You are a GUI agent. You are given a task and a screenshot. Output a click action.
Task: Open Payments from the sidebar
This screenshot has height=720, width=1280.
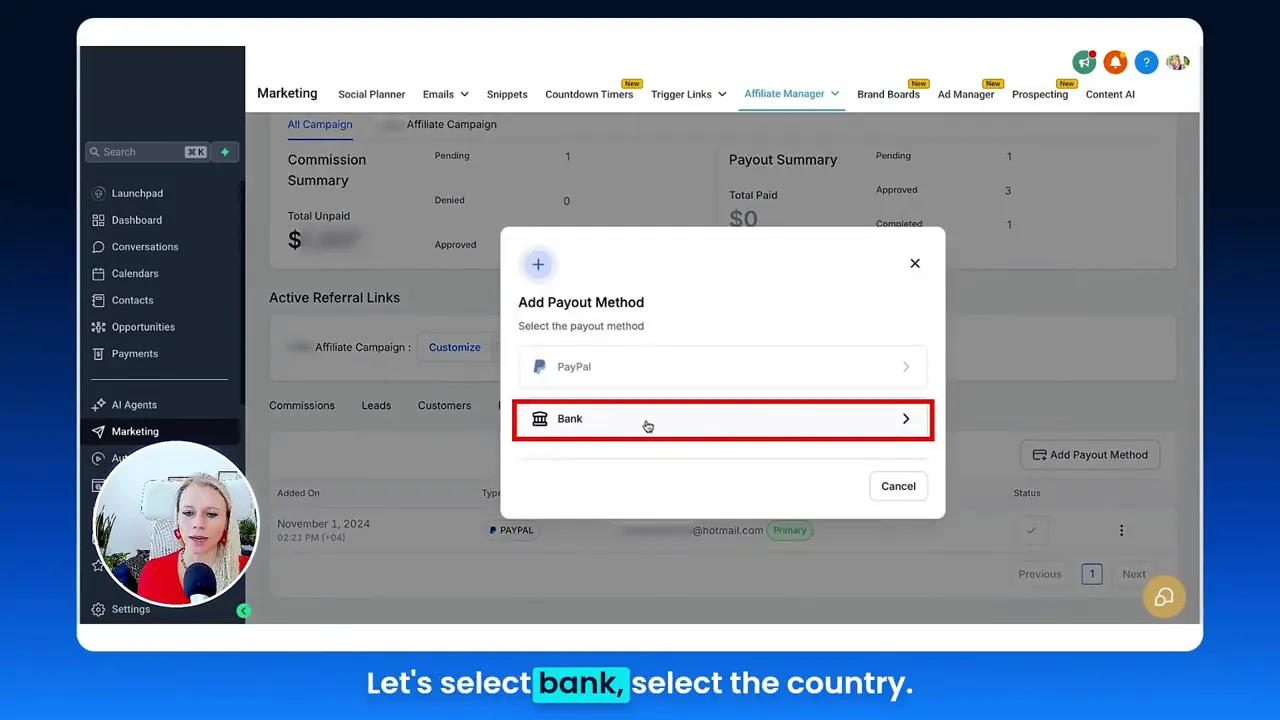(x=134, y=353)
